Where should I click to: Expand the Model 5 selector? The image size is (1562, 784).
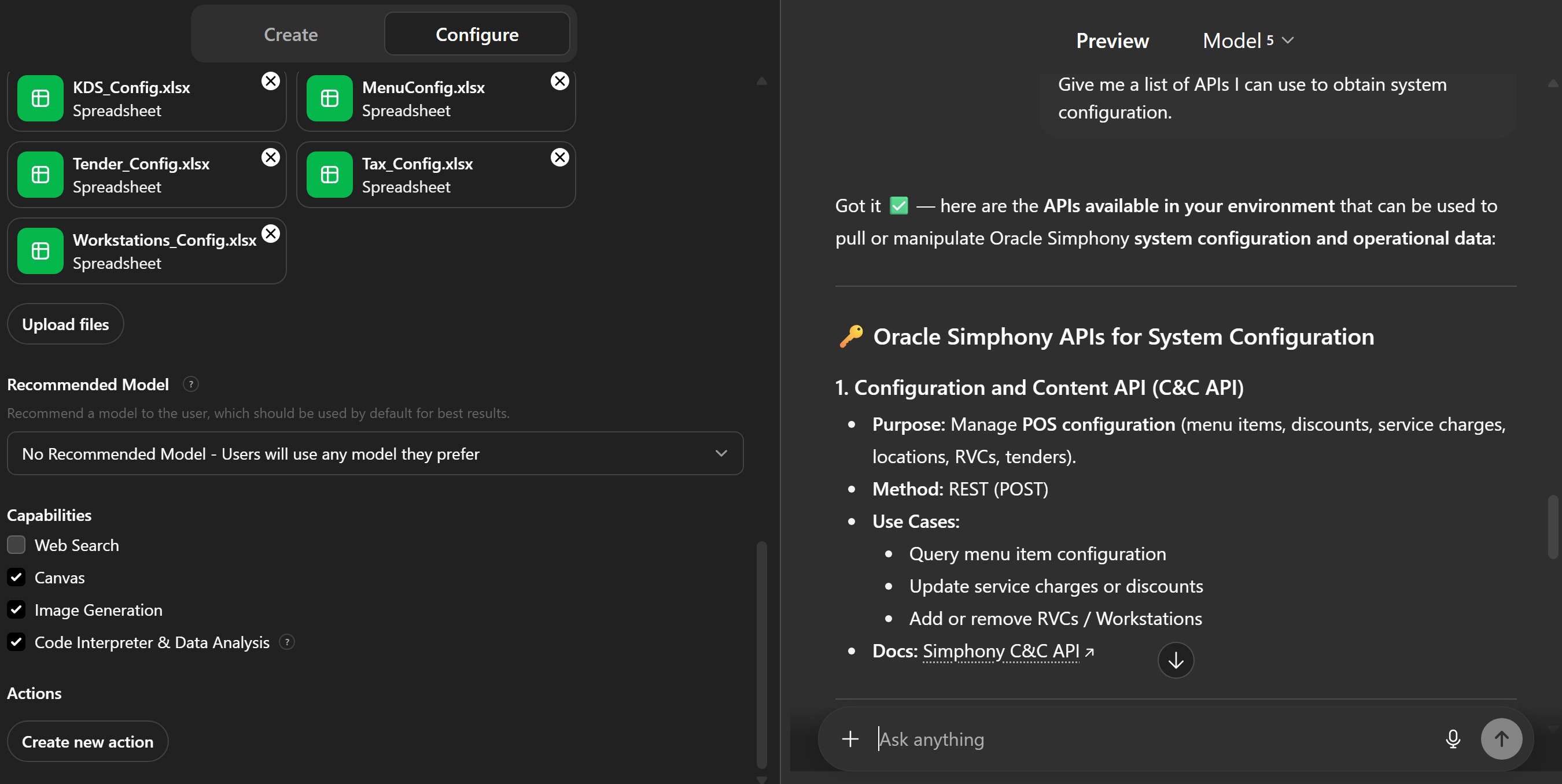pos(1248,40)
